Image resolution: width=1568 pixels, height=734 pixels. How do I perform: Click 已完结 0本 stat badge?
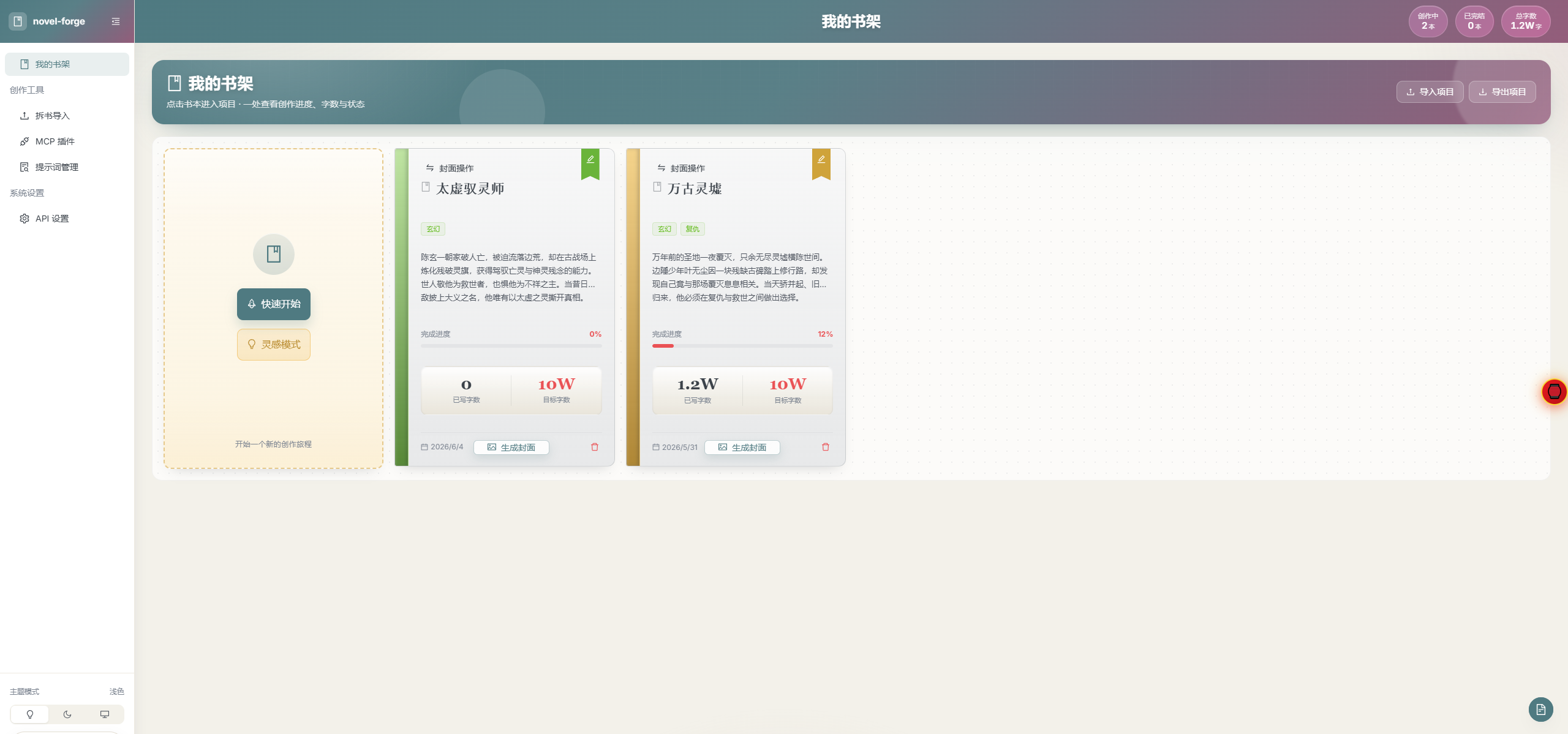1474,21
